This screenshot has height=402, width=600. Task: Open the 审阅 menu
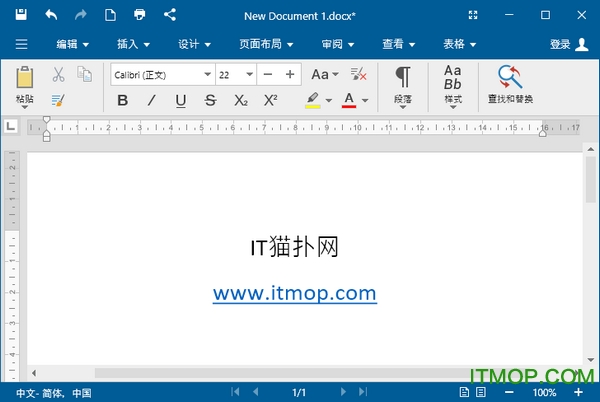pos(338,44)
